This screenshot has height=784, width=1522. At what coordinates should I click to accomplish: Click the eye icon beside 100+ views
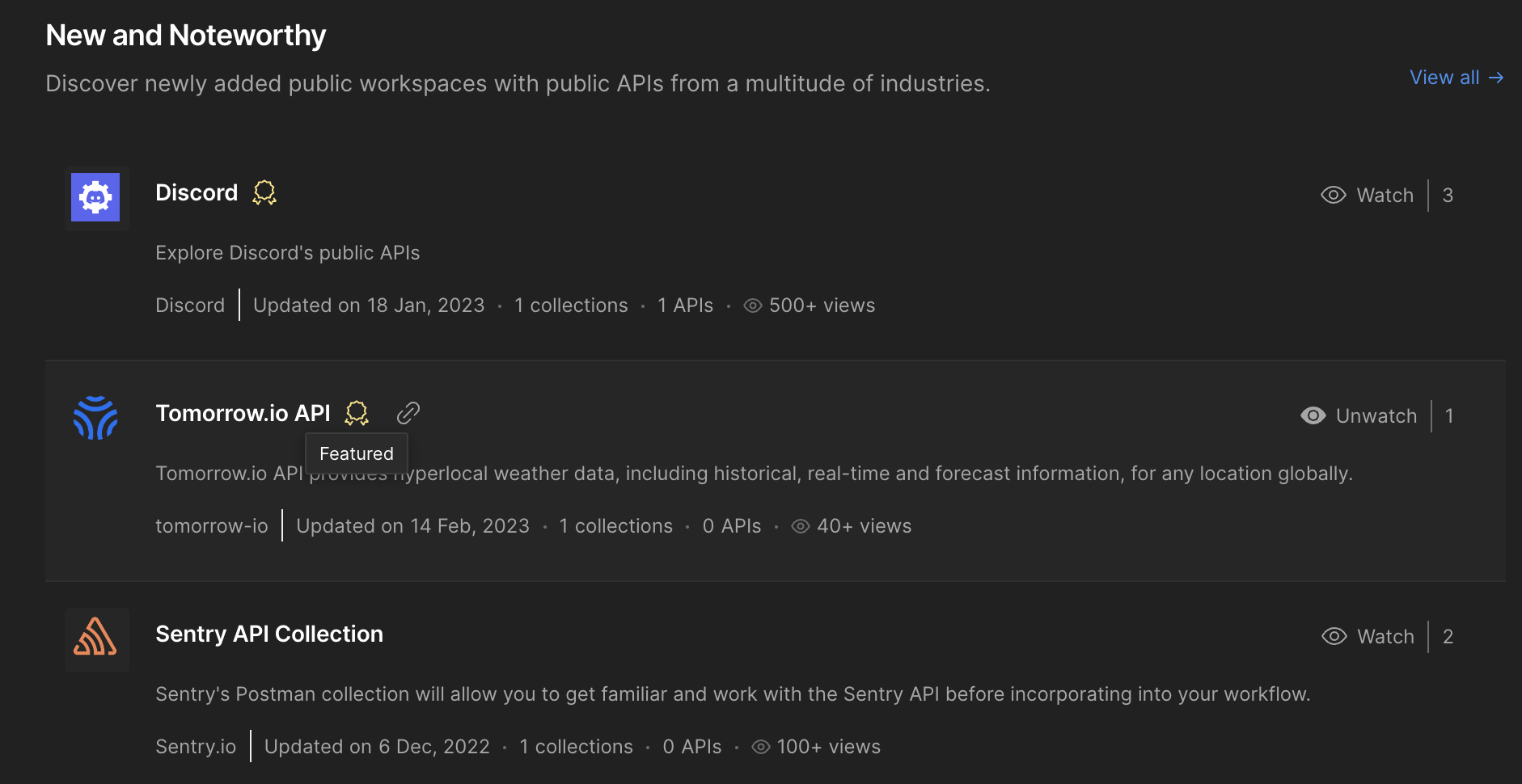(761, 747)
